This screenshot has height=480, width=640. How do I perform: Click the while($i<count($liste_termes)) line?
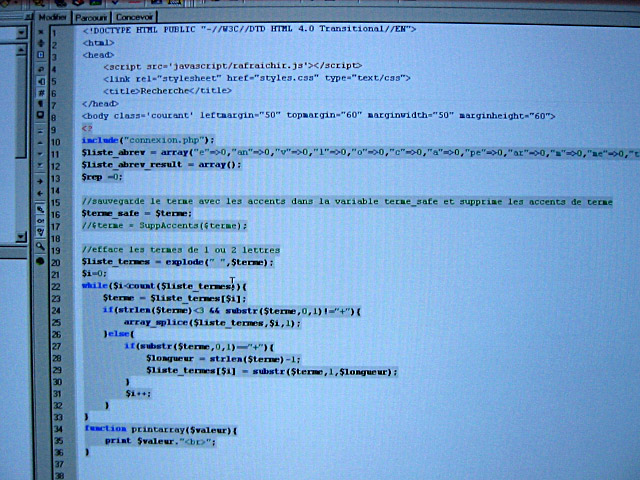(164, 286)
